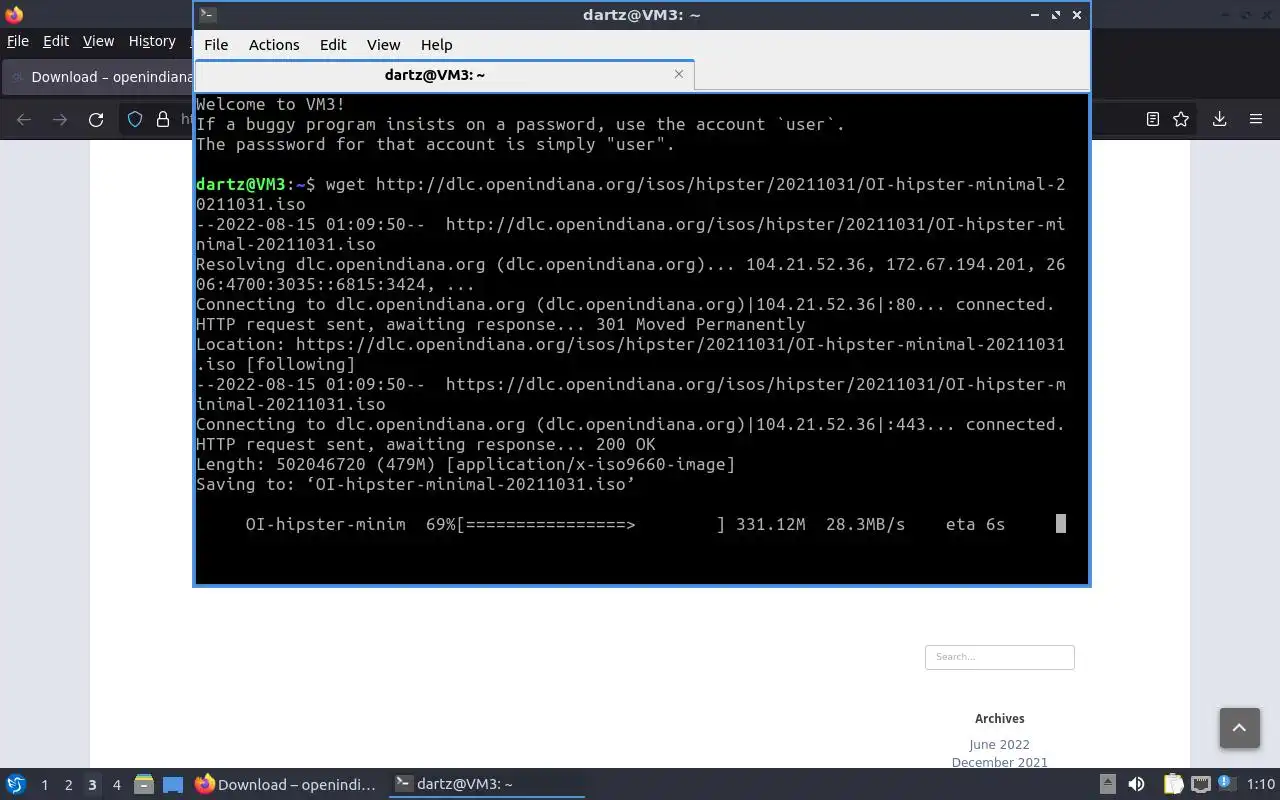Open the LXQt application menu
This screenshot has height=800, width=1280.
16,784
